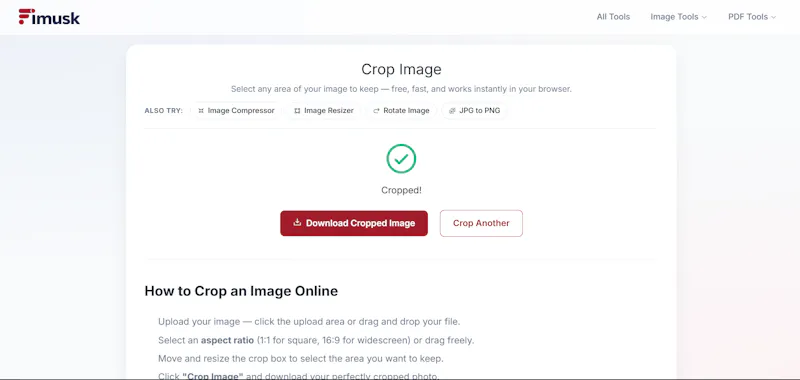Click the download arrow icon

297,222
